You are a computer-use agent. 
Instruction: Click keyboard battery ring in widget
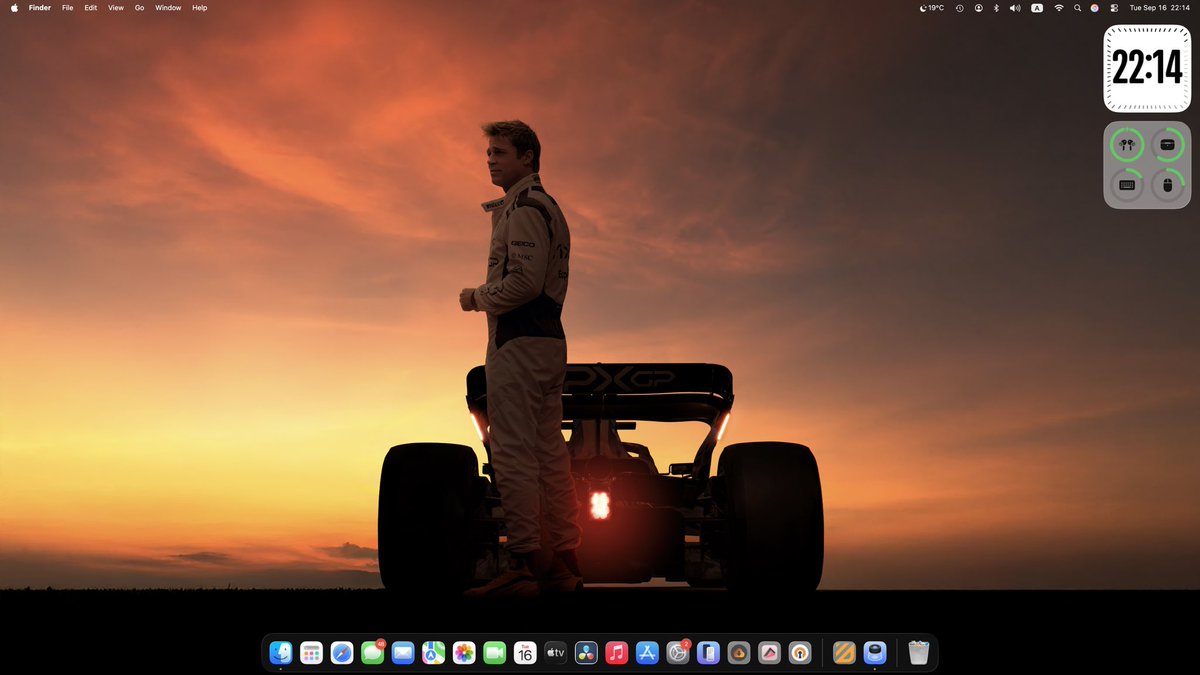pos(1127,184)
